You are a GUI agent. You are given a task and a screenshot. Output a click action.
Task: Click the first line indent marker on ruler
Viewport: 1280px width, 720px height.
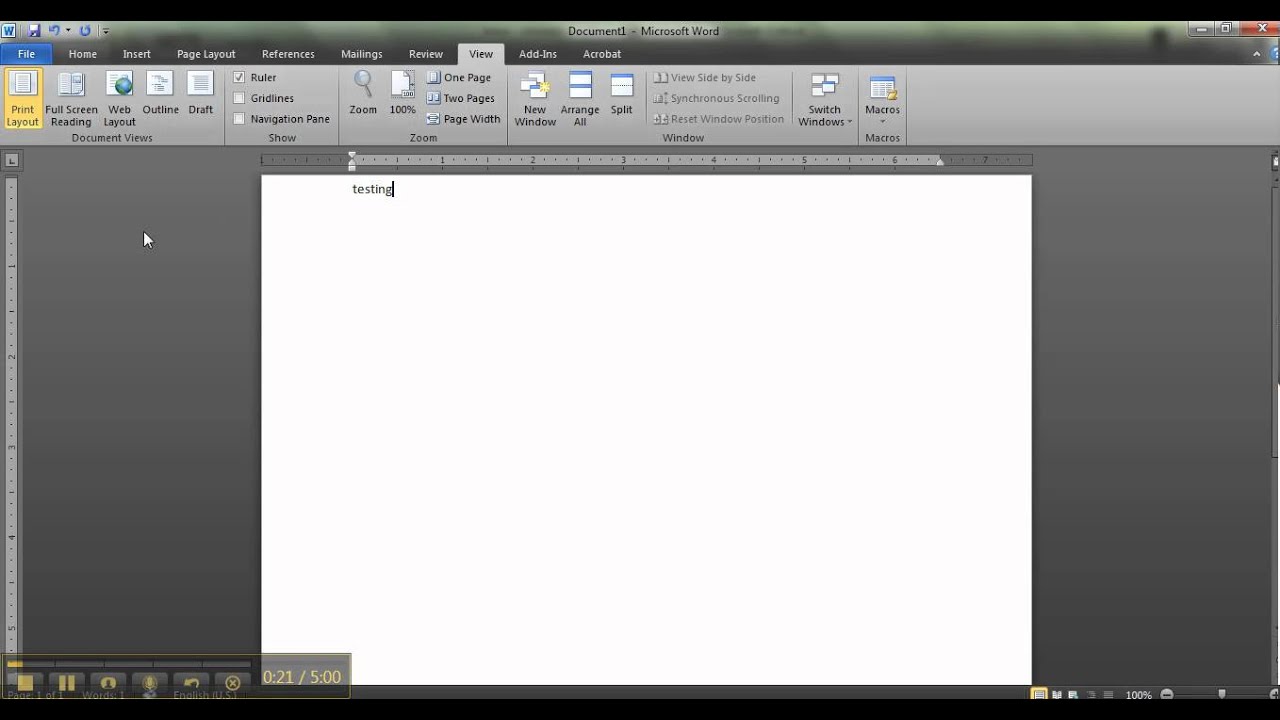[352, 156]
